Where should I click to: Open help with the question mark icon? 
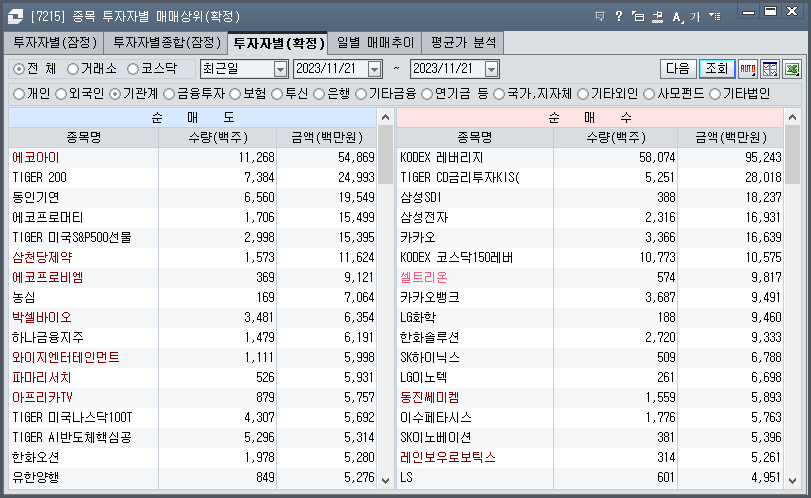619,17
